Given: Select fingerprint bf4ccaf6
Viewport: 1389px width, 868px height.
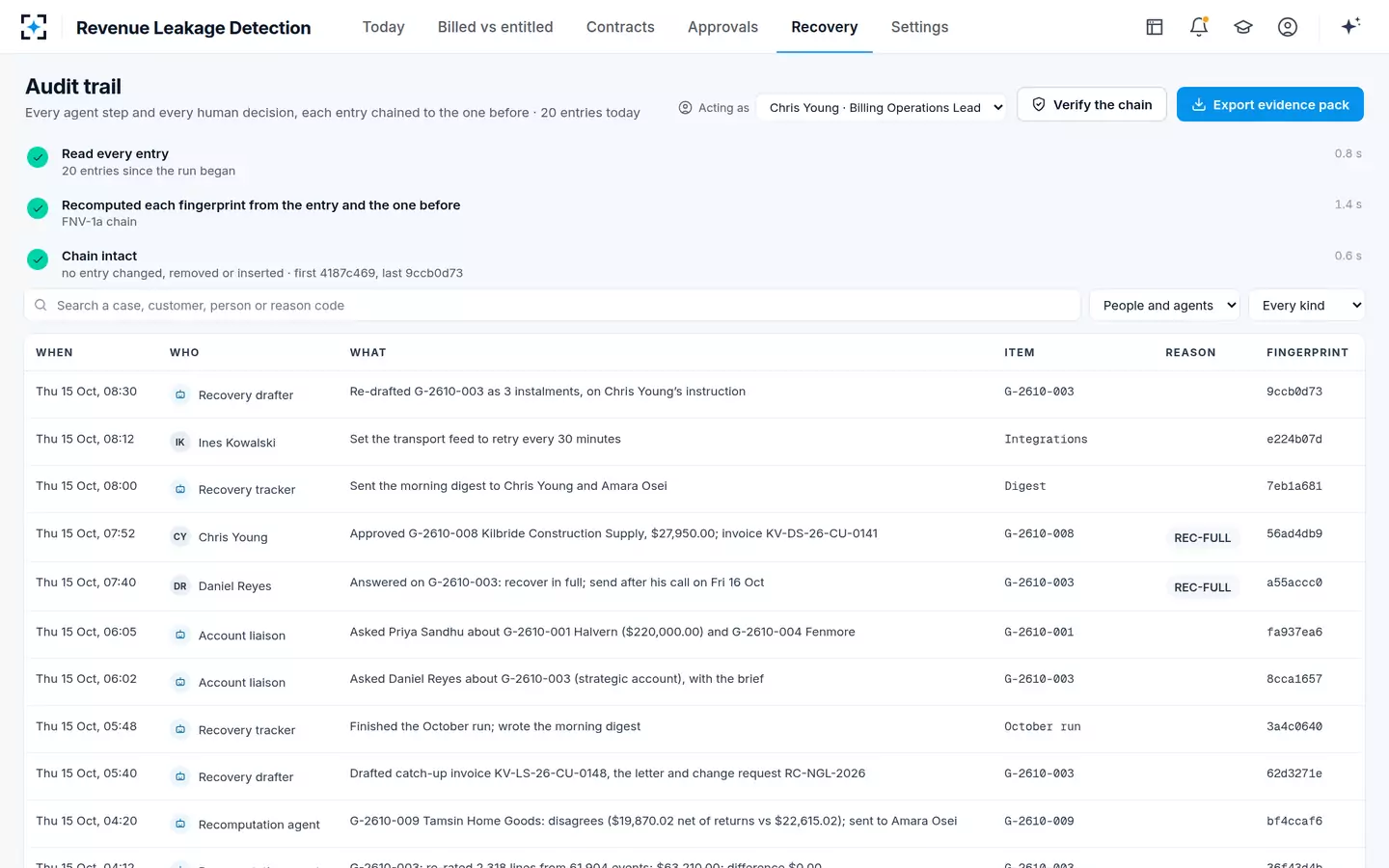Looking at the screenshot, I should pos(1294,821).
